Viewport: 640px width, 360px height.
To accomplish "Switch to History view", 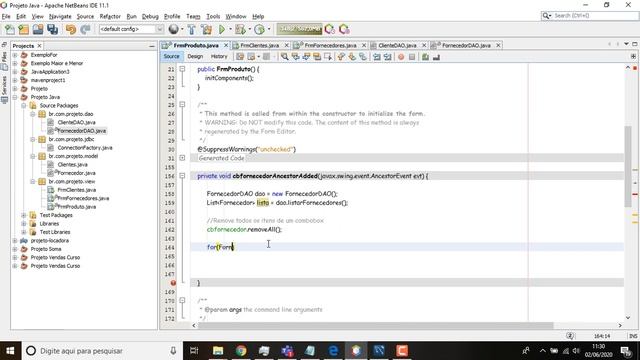I will tap(219, 56).
